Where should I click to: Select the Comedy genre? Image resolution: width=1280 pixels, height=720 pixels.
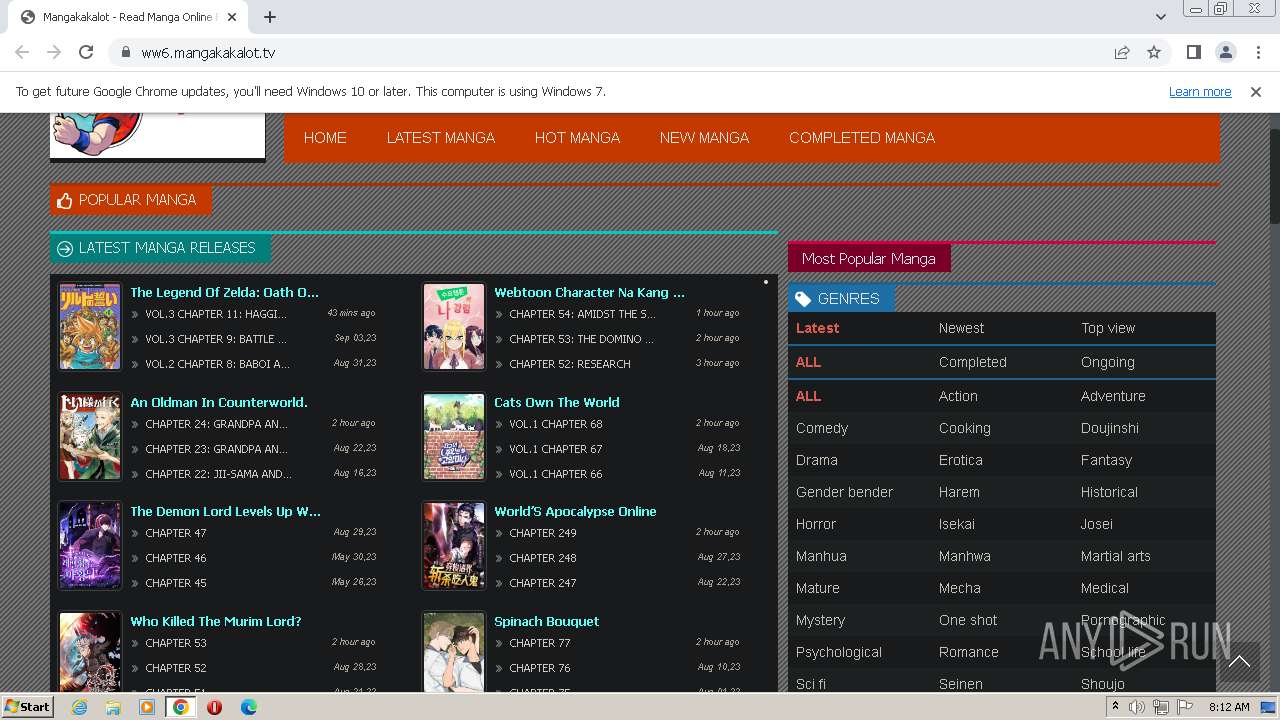822,428
